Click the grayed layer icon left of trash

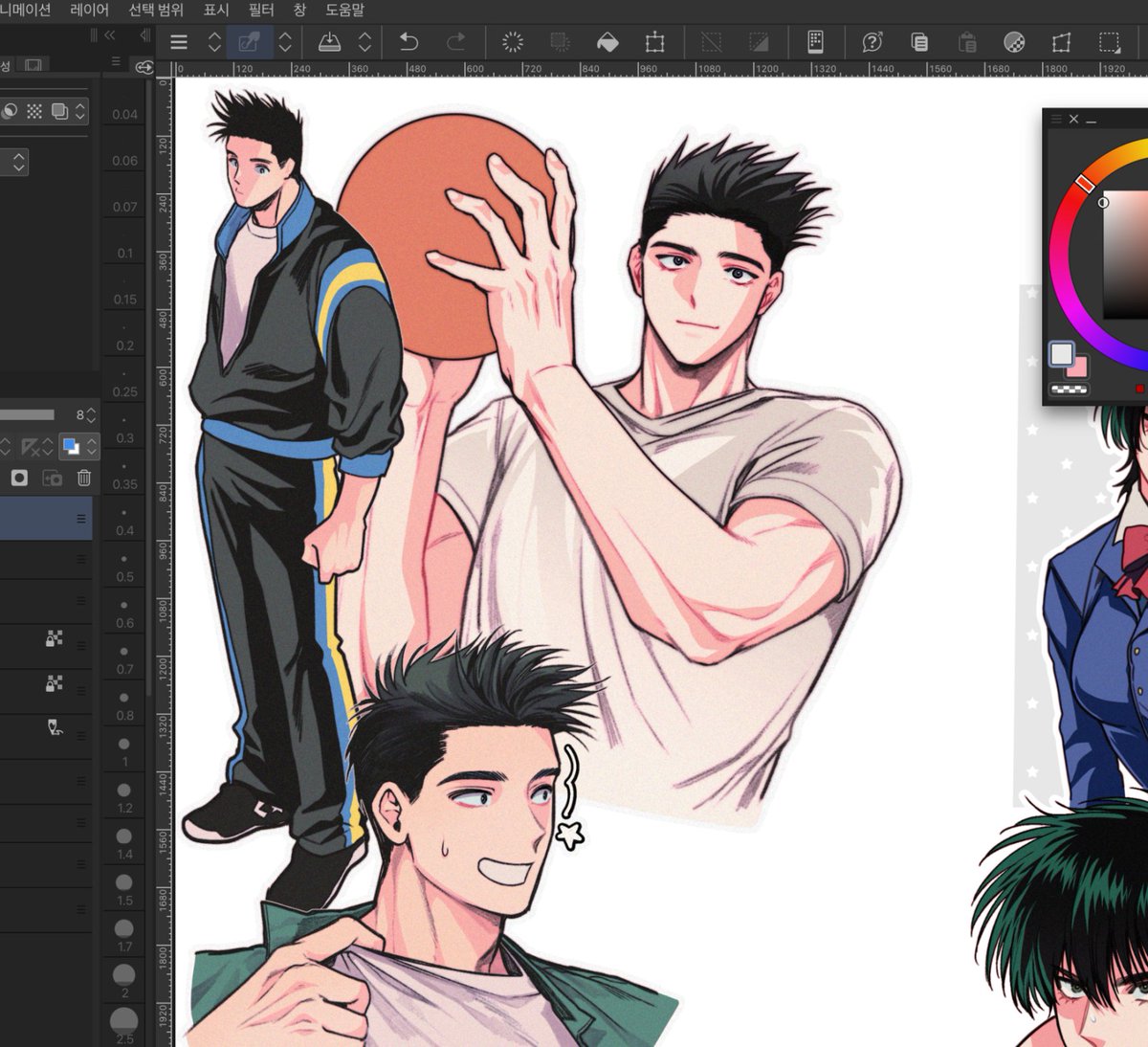52,478
